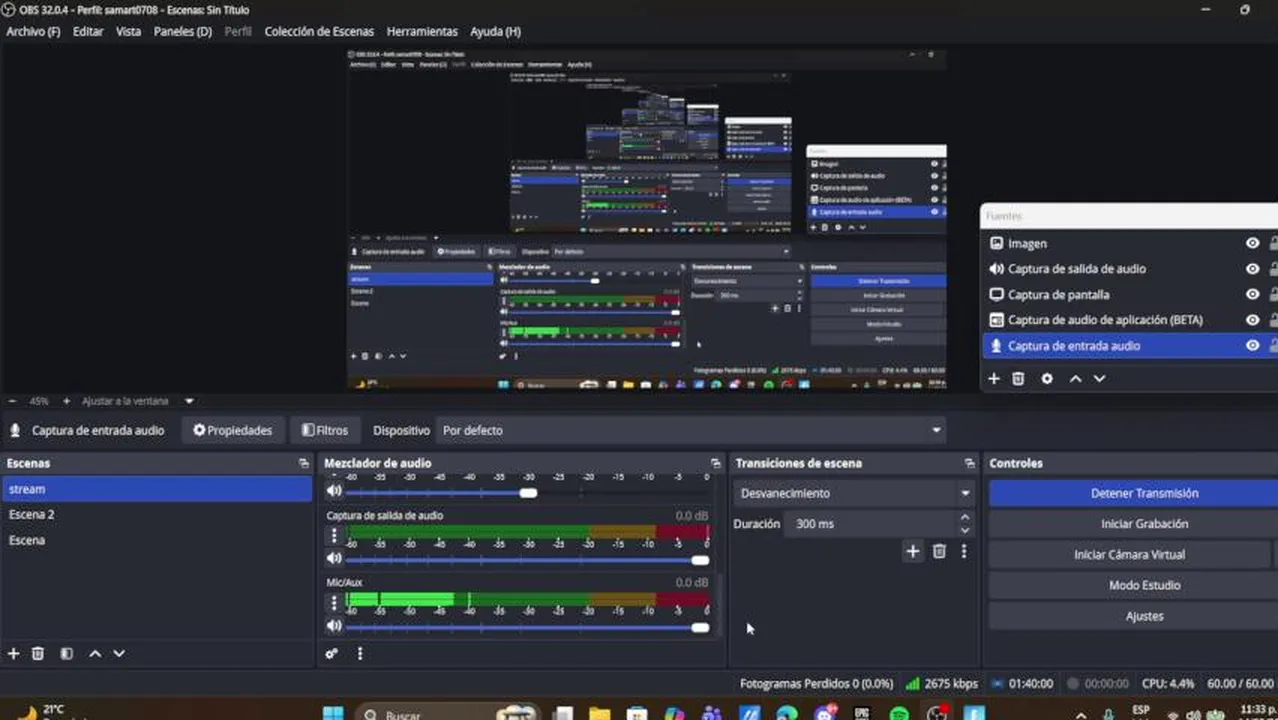Open File Explorer from taskbar
The image size is (1278, 720).
pyautogui.click(x=599, y=713)
